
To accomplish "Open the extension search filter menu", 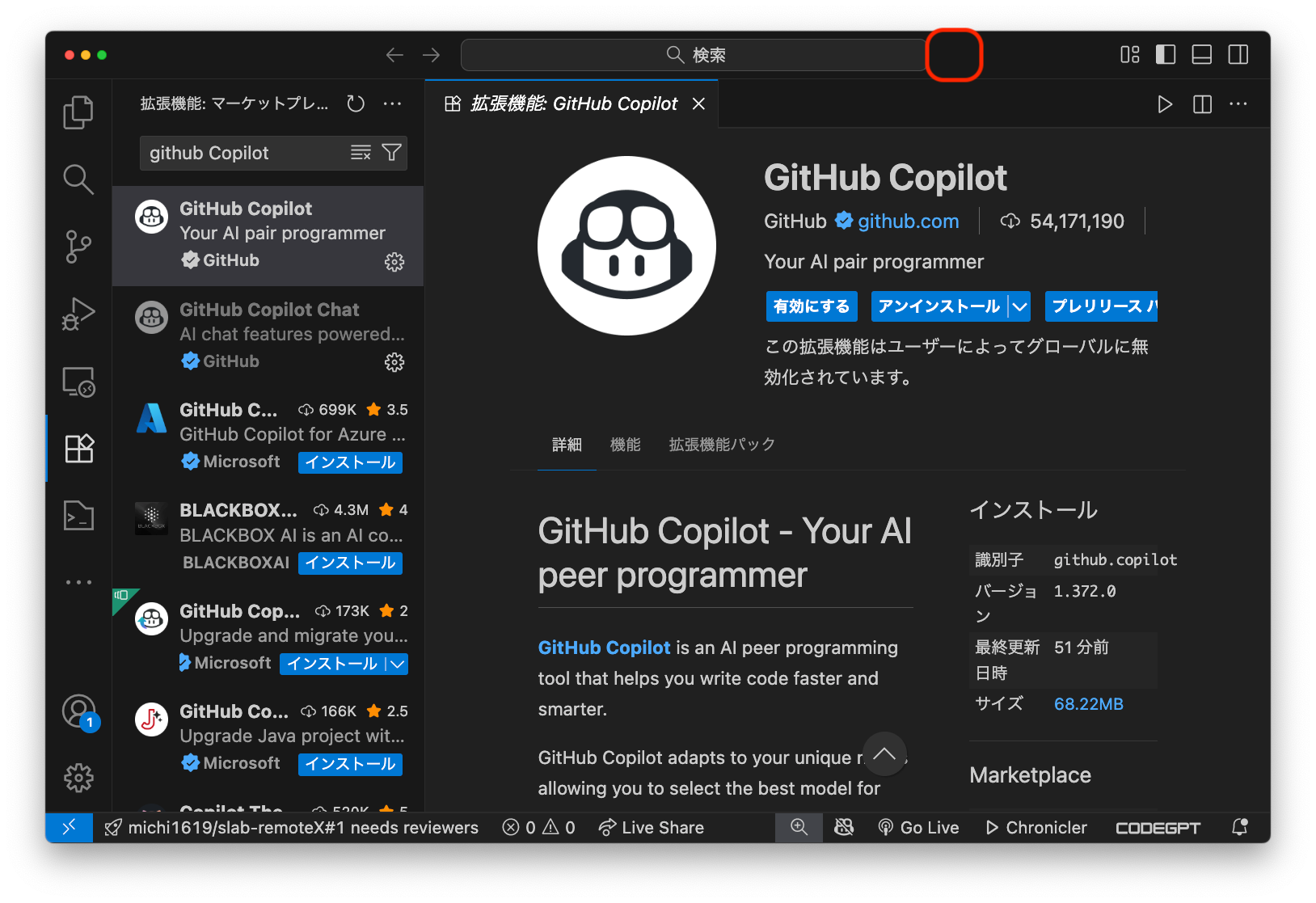I will pos(391,153).
